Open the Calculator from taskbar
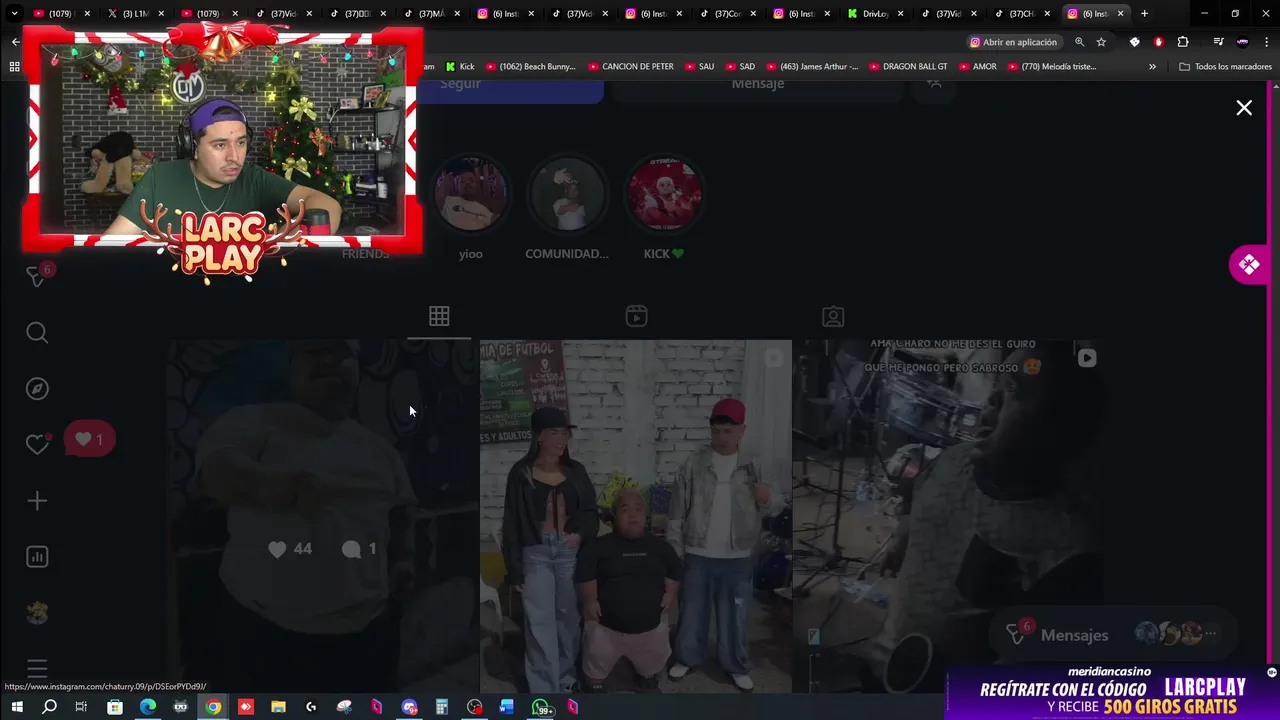Viewport: 1280px width, 720px height. (441, 707)
